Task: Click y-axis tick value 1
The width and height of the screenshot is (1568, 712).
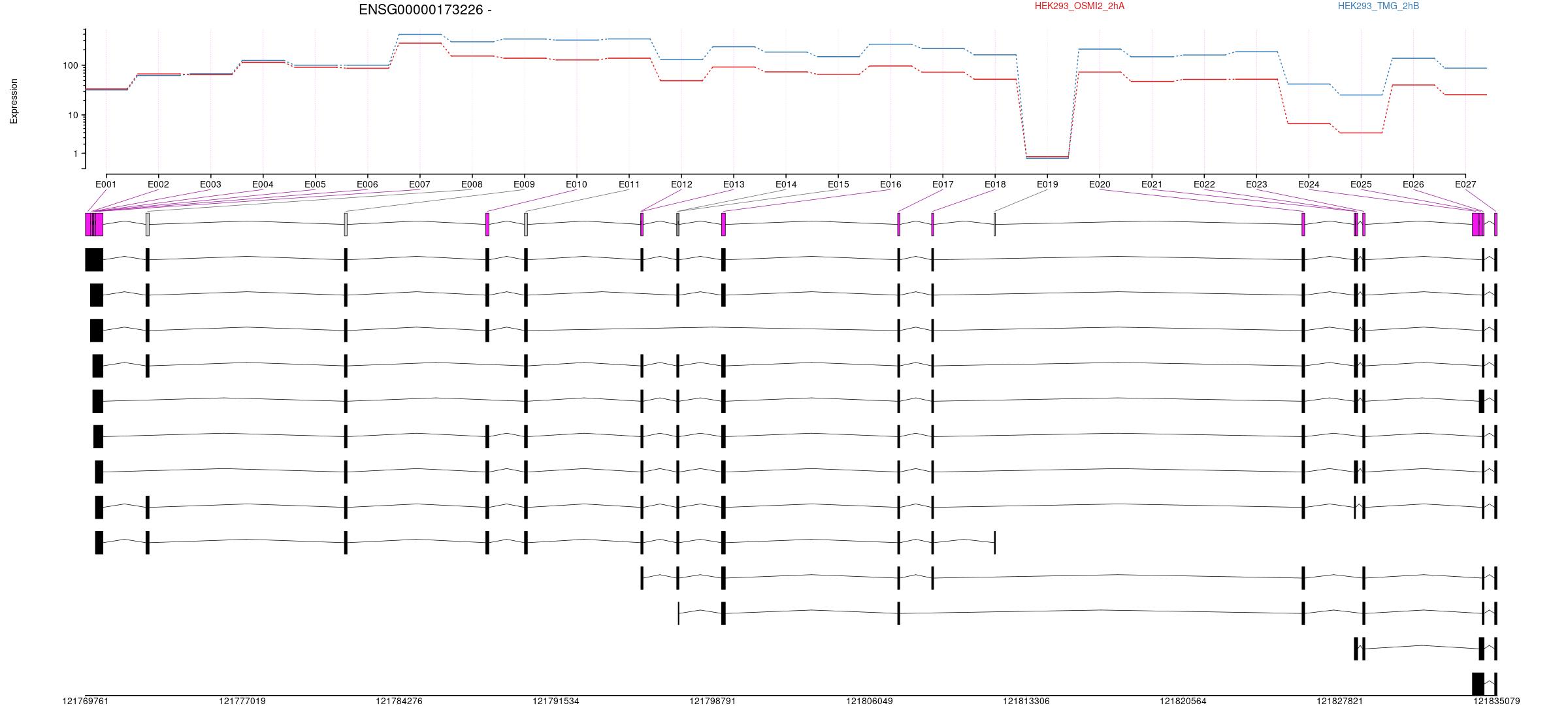Action: click(x=76, y=154)
